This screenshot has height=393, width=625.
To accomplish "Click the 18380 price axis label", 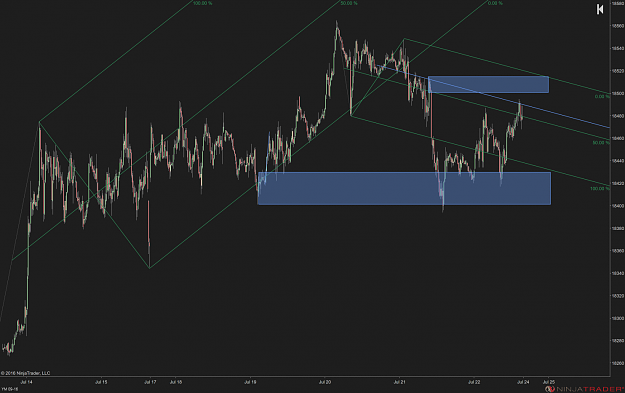I will (618, 228).
